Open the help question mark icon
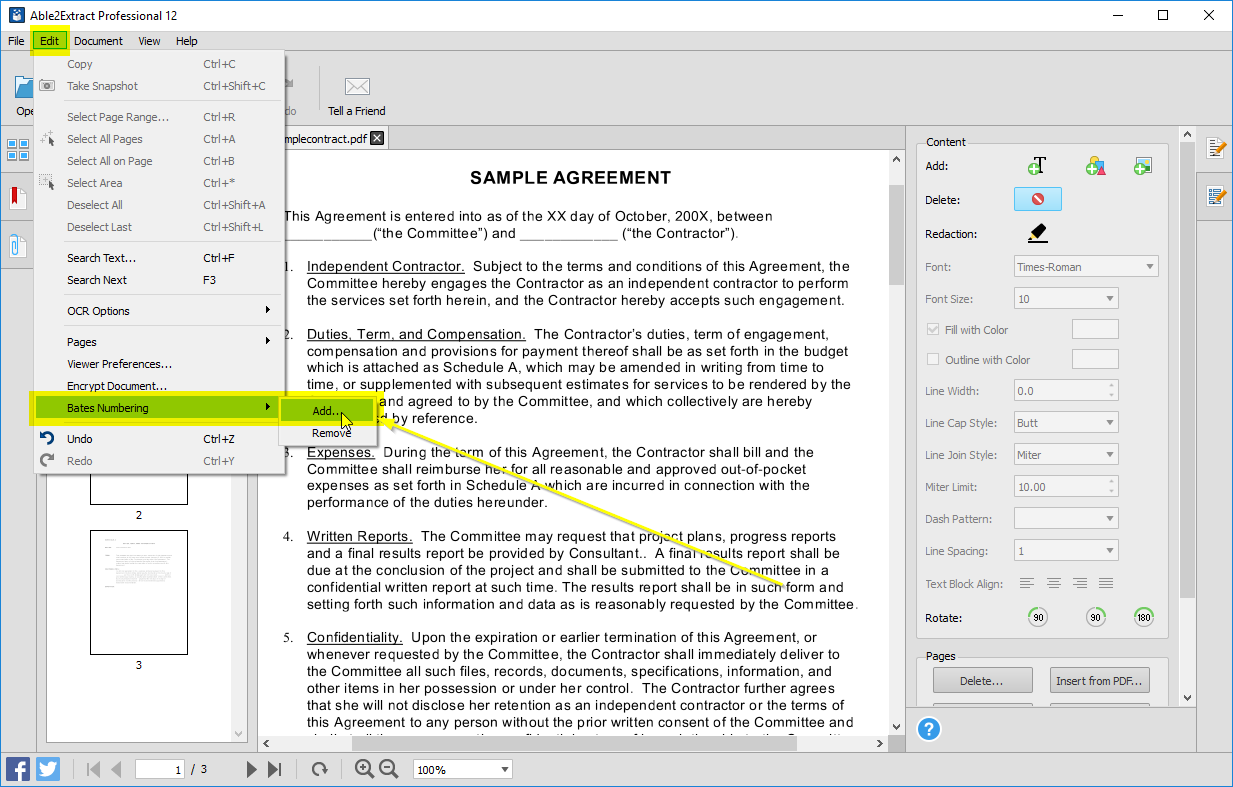Image resolution: width=1233 pixels, height=787 pixels. [x=929, y=730]
